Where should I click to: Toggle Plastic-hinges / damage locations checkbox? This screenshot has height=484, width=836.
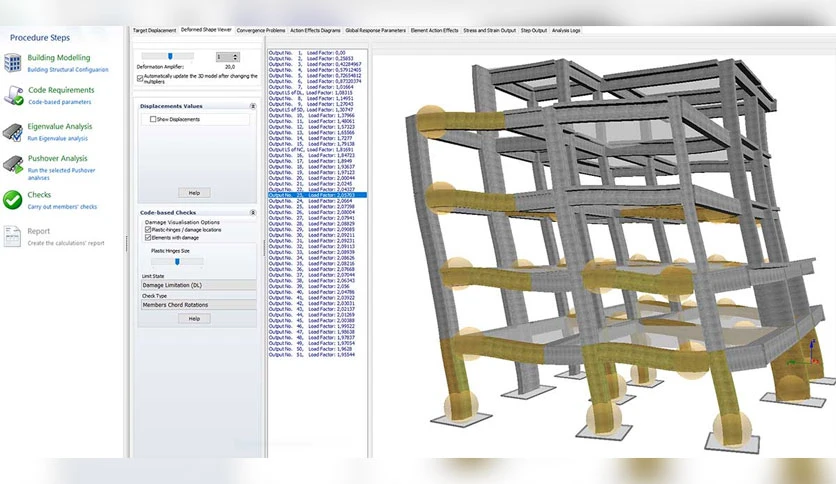pyautogui.click(x=148, y=230)
